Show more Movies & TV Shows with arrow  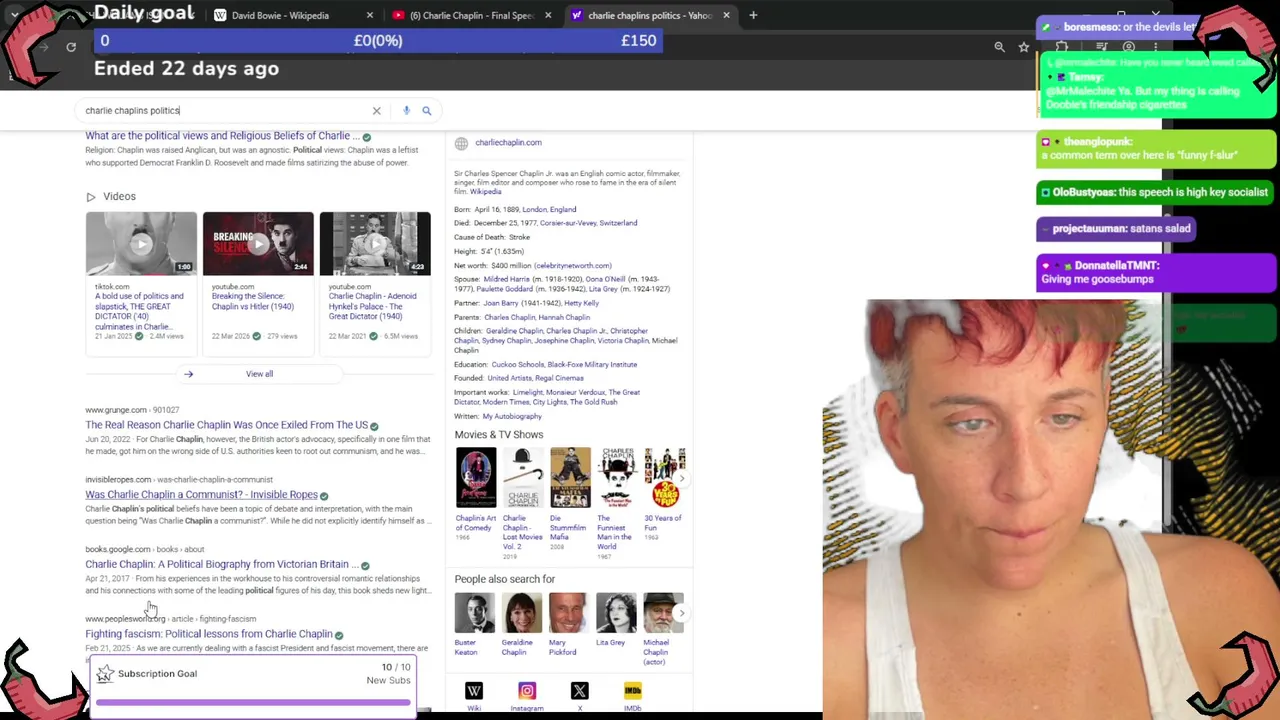[x=681, y=478]
